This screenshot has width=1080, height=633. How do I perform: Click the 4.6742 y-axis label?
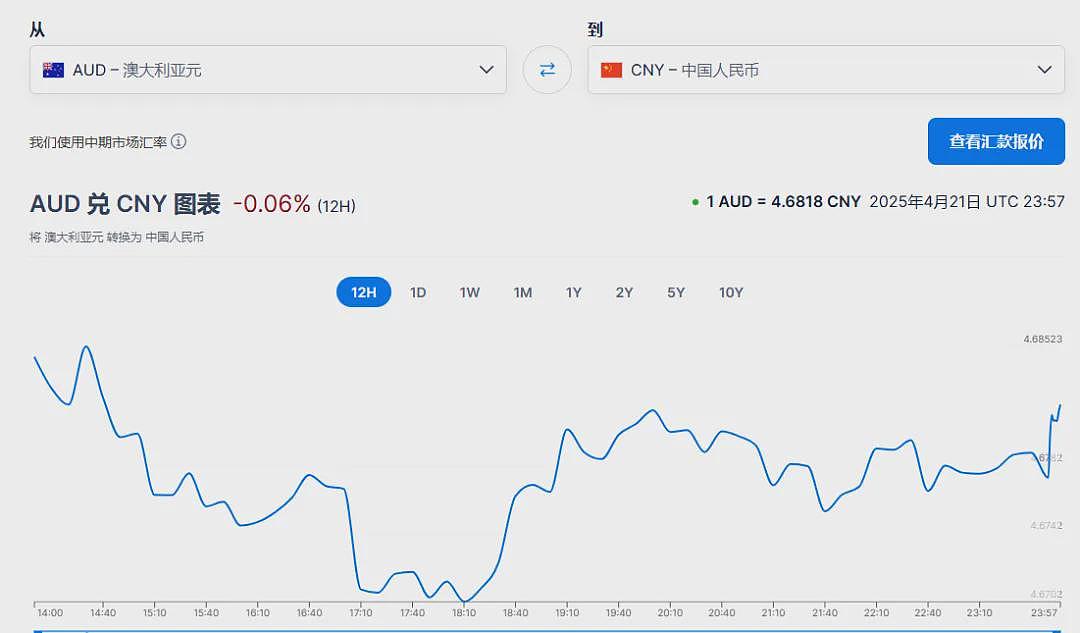coord(1046,526)
